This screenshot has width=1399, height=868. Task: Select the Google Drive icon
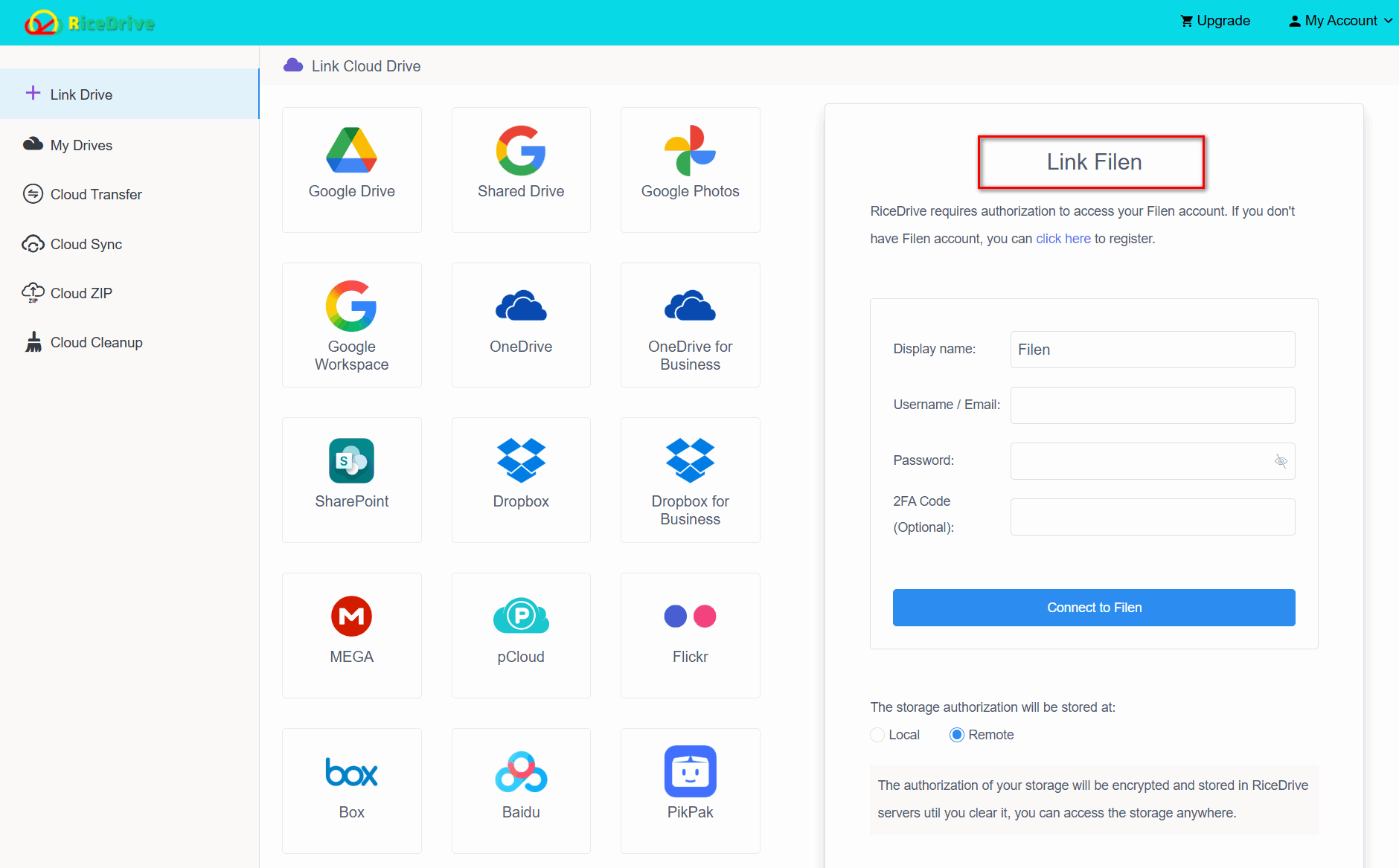[351, 150]
